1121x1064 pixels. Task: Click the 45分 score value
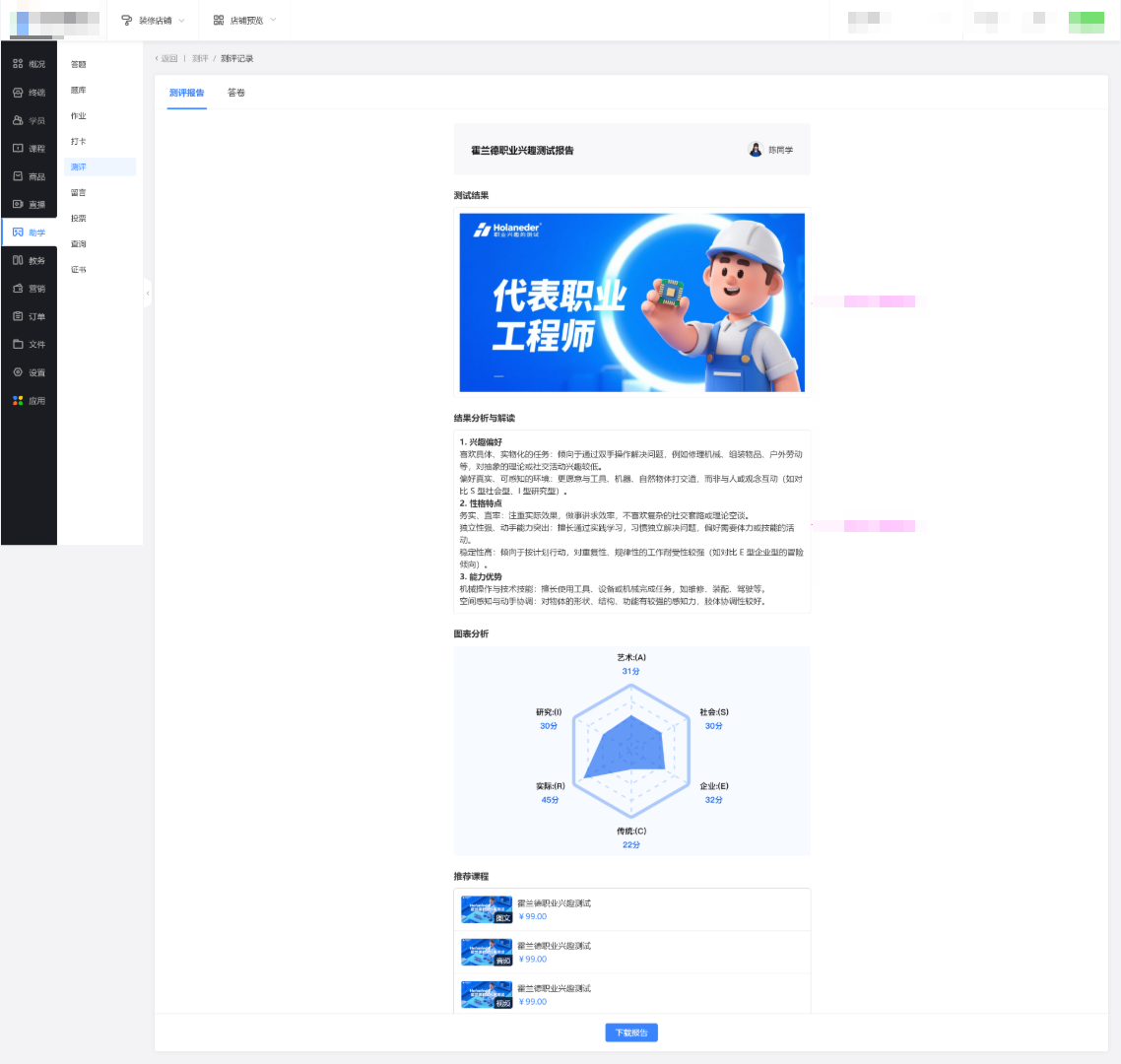(x=550, y=800)
